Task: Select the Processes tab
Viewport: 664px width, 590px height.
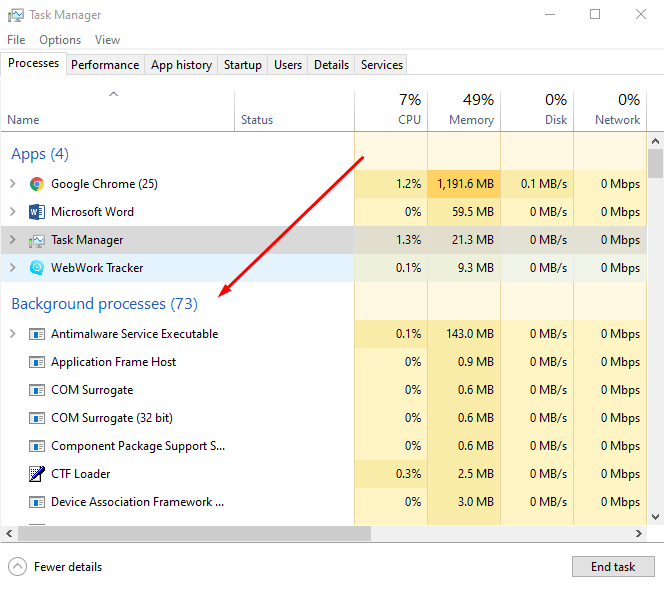Action: [x=33, y=63]
